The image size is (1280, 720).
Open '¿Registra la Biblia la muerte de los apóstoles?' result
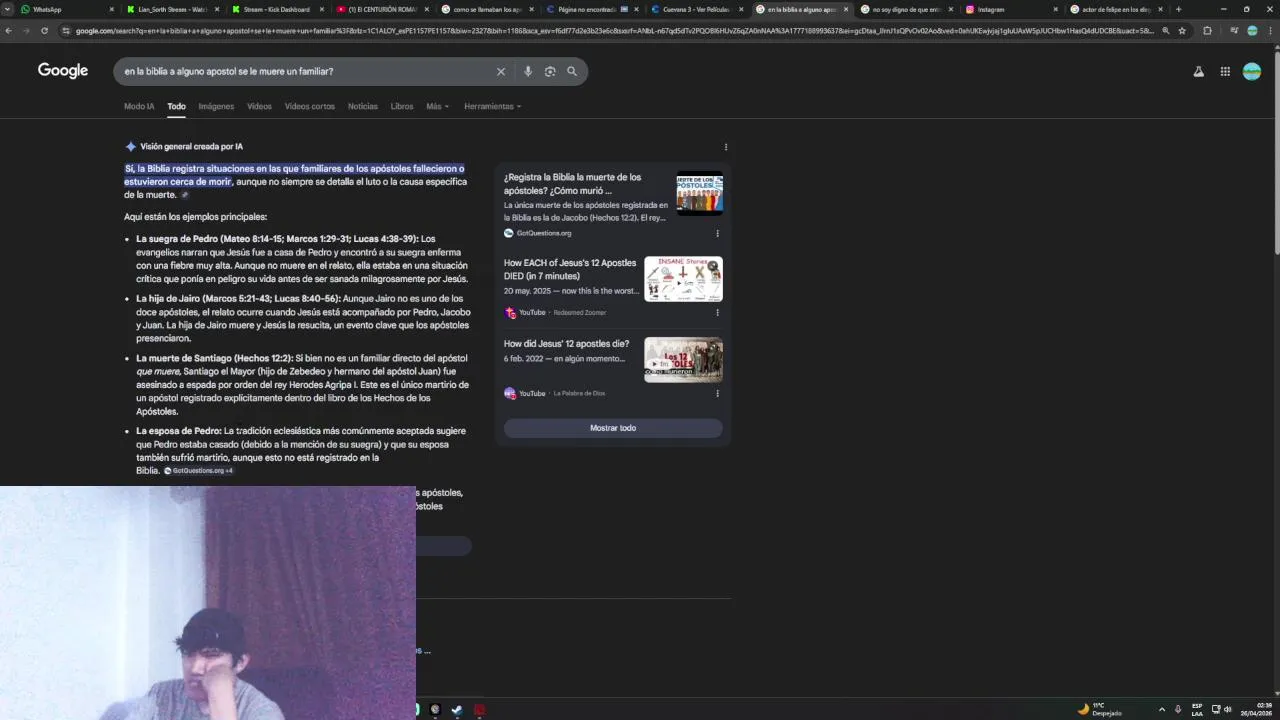click(572, 184)
